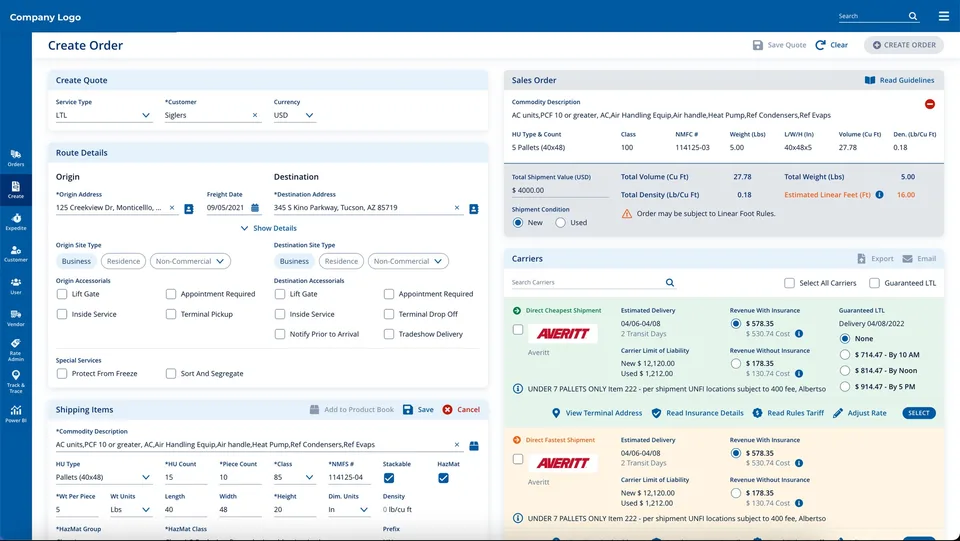This screenshot has height=541, width=960.
Task: Uncheck the Stackable checkbox
Action: coord(389,478)
